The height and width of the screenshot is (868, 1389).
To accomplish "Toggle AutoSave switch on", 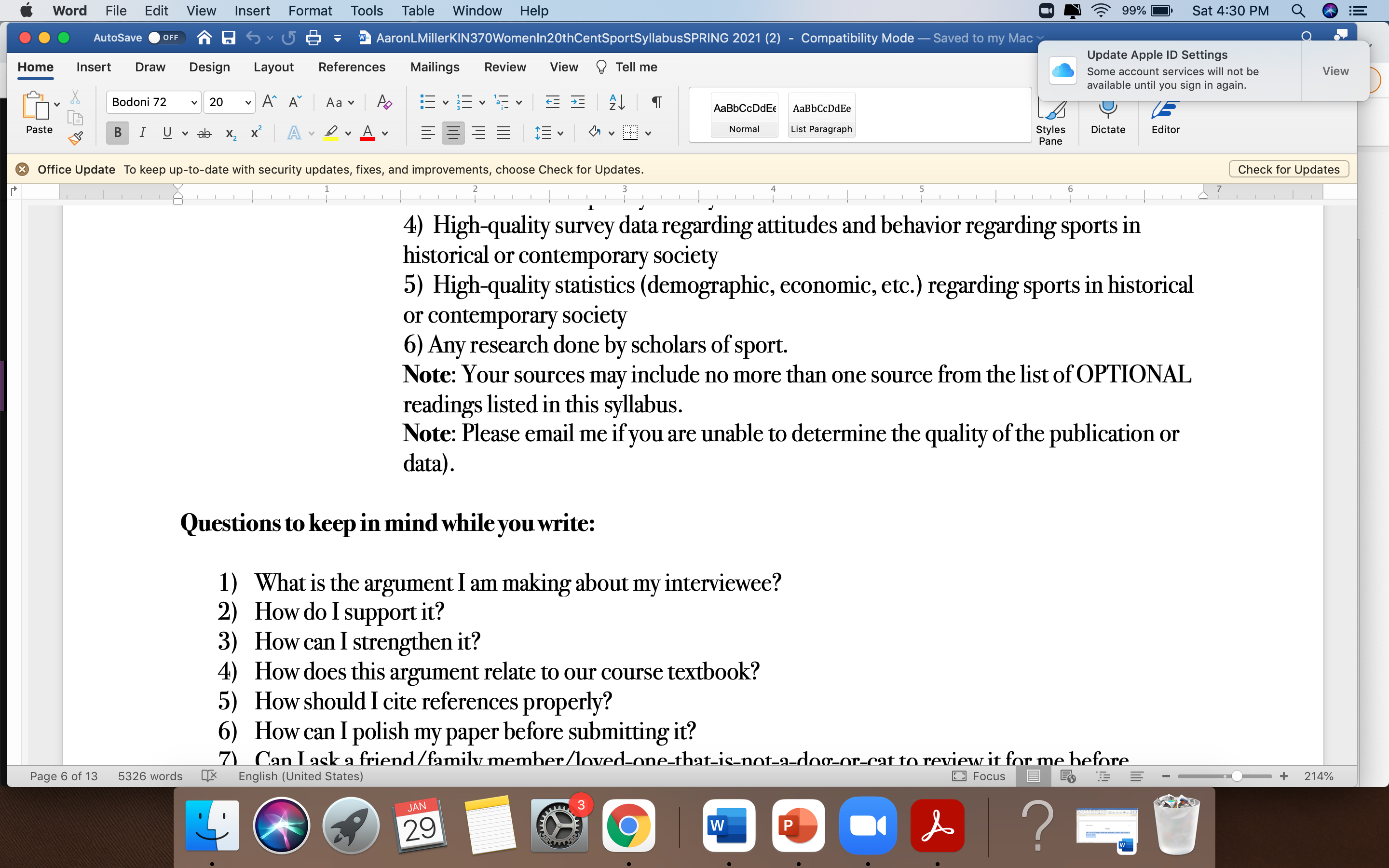I will [x=166, y=38].
